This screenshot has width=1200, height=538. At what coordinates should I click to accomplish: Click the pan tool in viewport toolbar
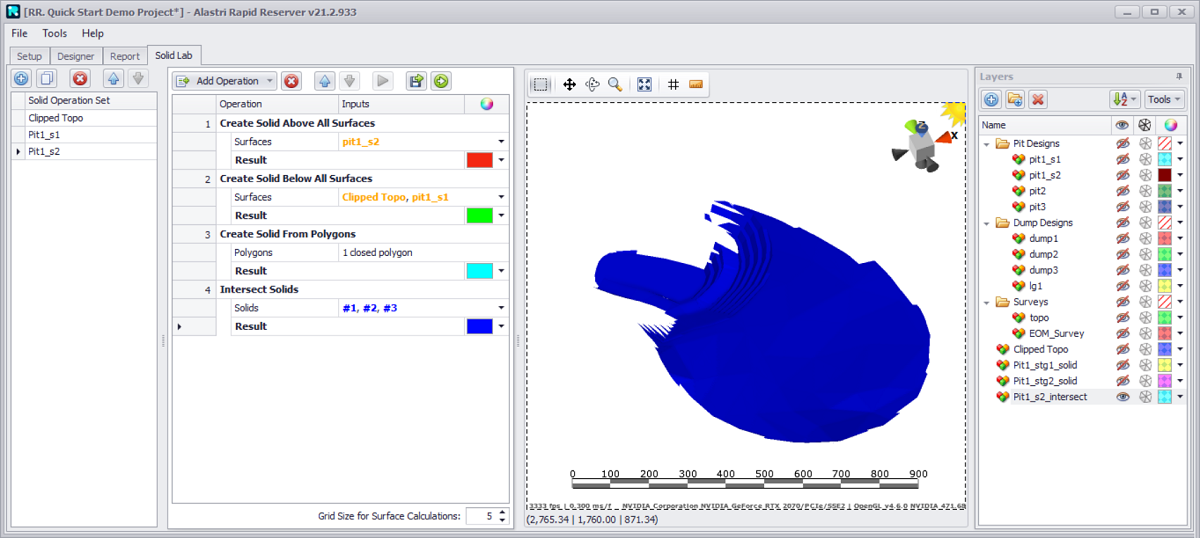coord(569,85)
